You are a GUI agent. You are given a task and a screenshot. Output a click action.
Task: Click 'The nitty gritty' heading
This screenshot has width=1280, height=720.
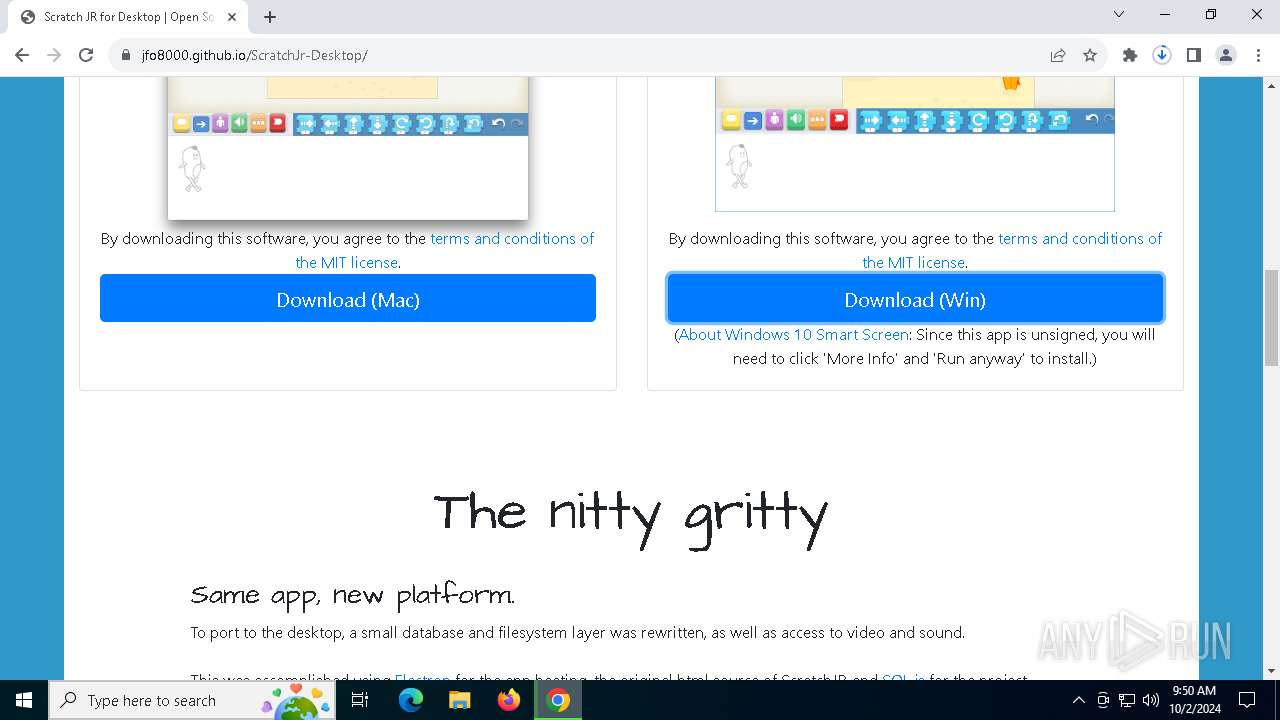point(631,516)
